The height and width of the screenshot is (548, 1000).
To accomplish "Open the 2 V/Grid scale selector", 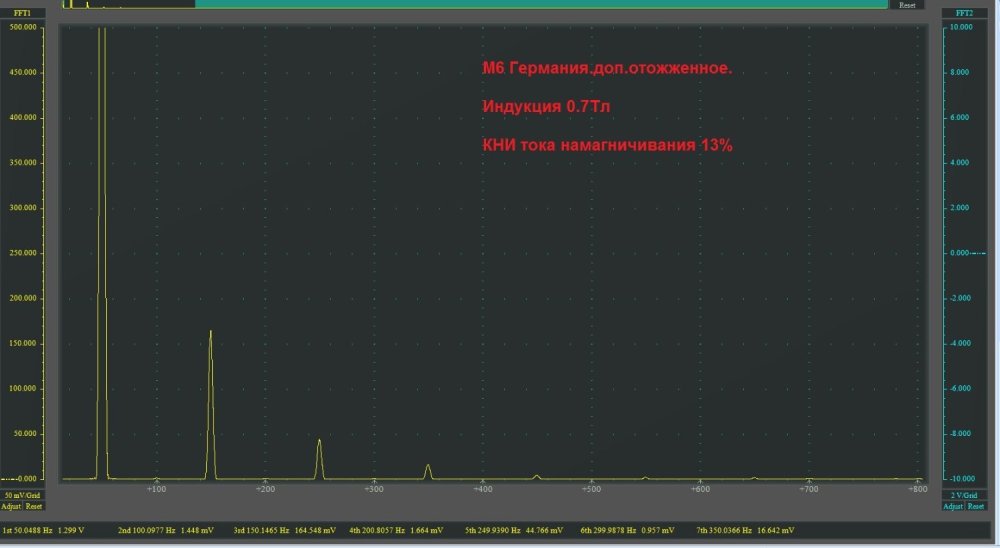I will coord(964,495).
